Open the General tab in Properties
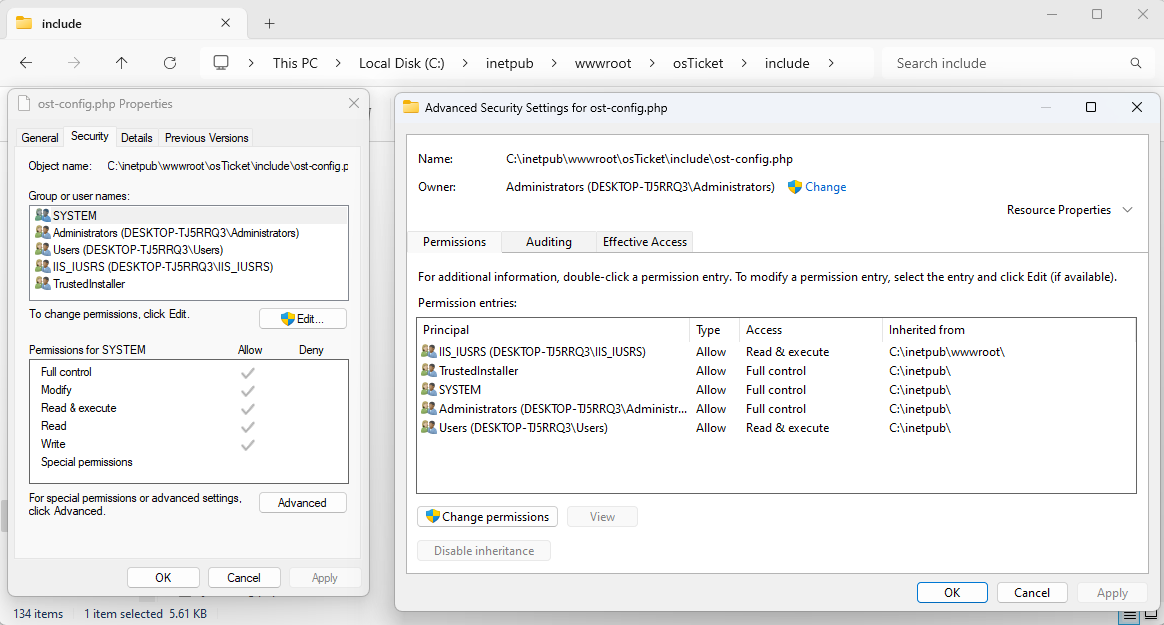 (x=40, y=137)
